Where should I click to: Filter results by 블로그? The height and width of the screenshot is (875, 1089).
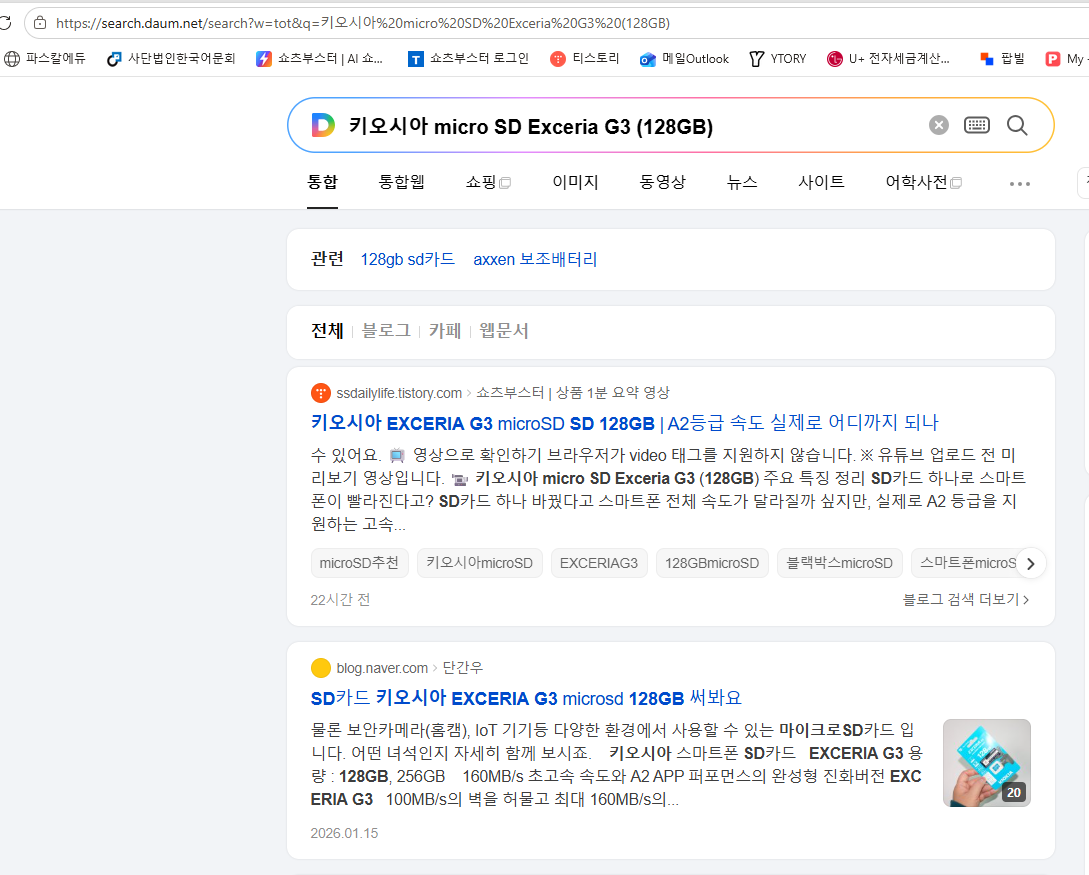click(386, 331)
